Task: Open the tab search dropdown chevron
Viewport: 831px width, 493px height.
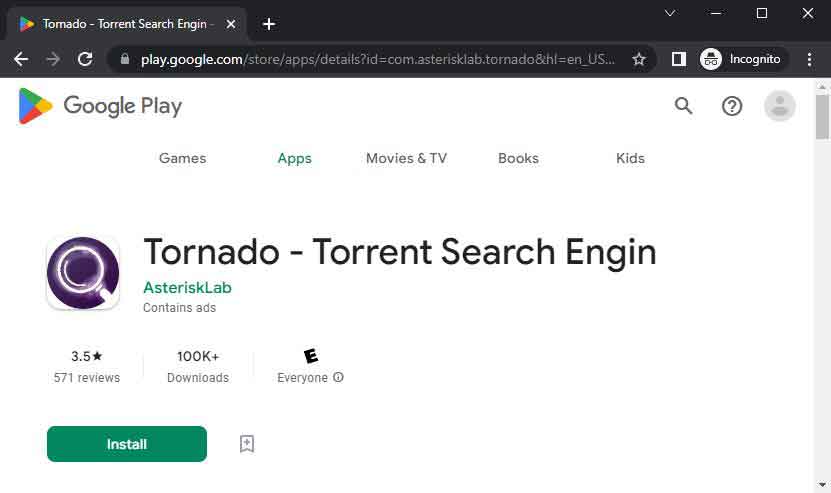Action: pos(670,13)
